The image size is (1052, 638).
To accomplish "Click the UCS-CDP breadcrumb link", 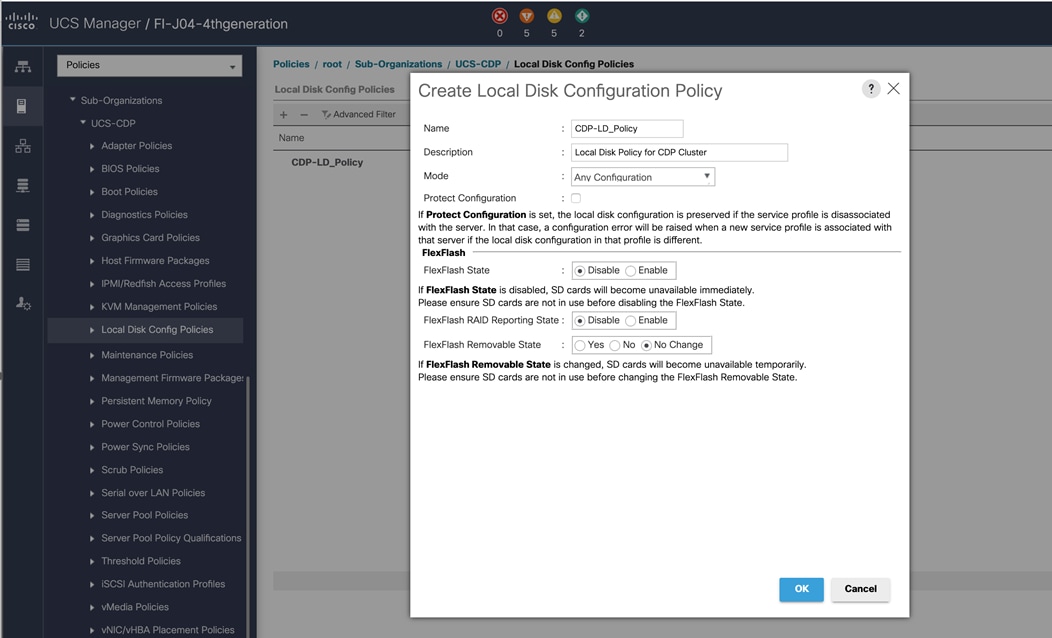I will coord(478,64).
